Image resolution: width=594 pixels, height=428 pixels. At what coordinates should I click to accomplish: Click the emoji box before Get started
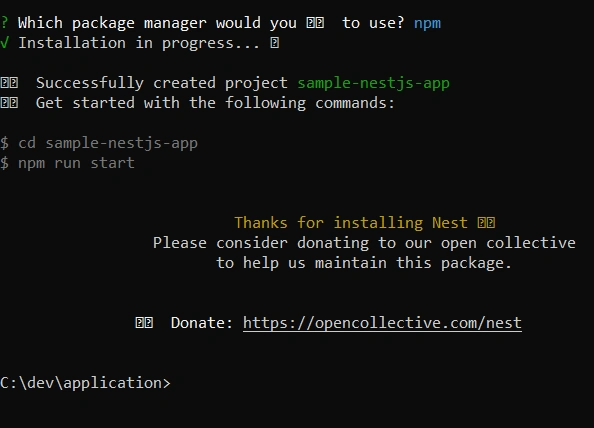pos(9,103)
